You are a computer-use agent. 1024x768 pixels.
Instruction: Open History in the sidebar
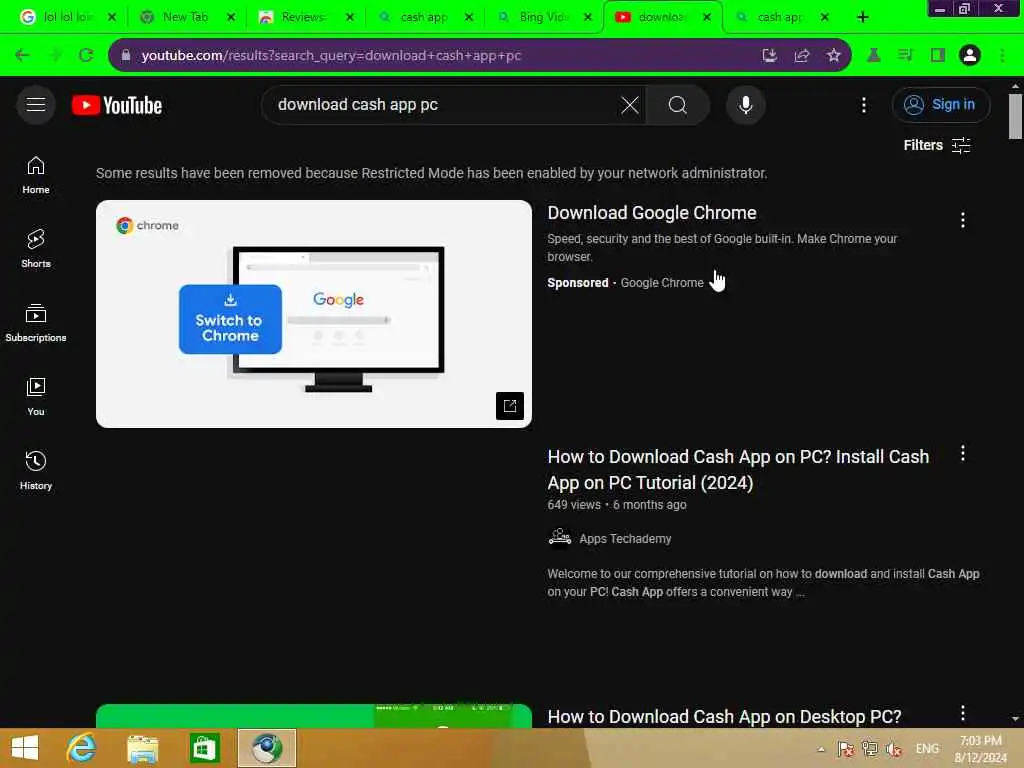tap(36, 470)
